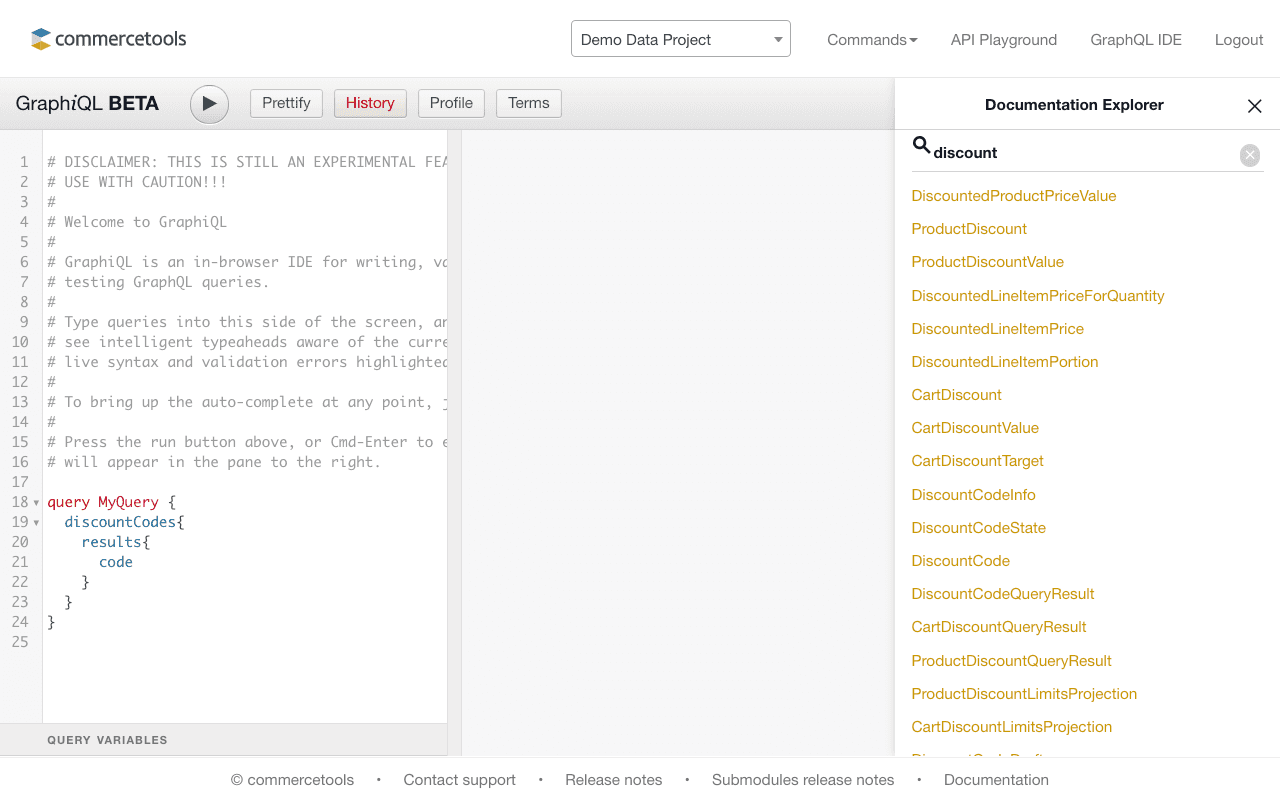Open the Release notes footer link

click(x=613, y=780)
